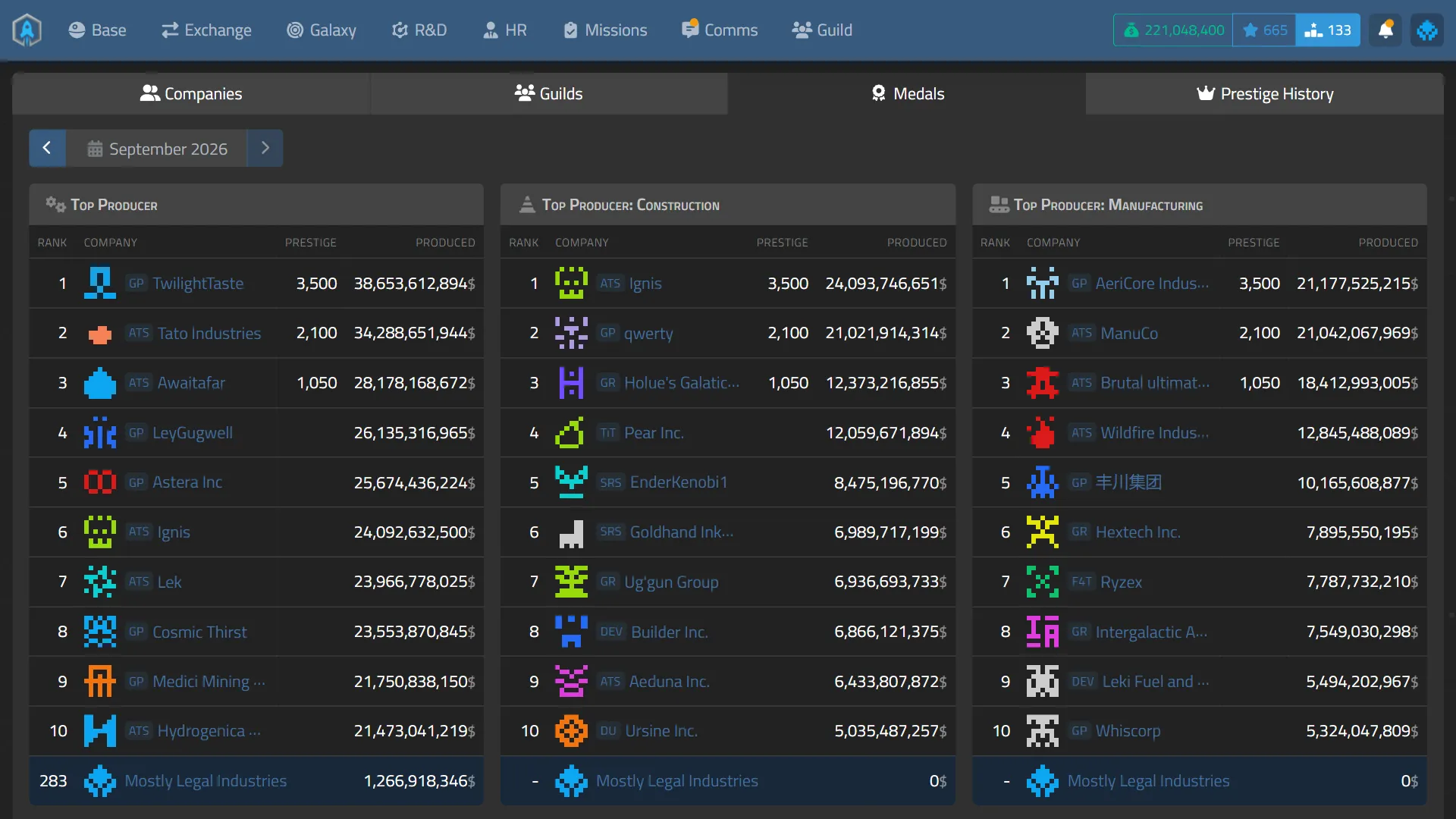Click the Wildfire Industries red logo
Screen dimensions: 1456x819
(1043, 432)
